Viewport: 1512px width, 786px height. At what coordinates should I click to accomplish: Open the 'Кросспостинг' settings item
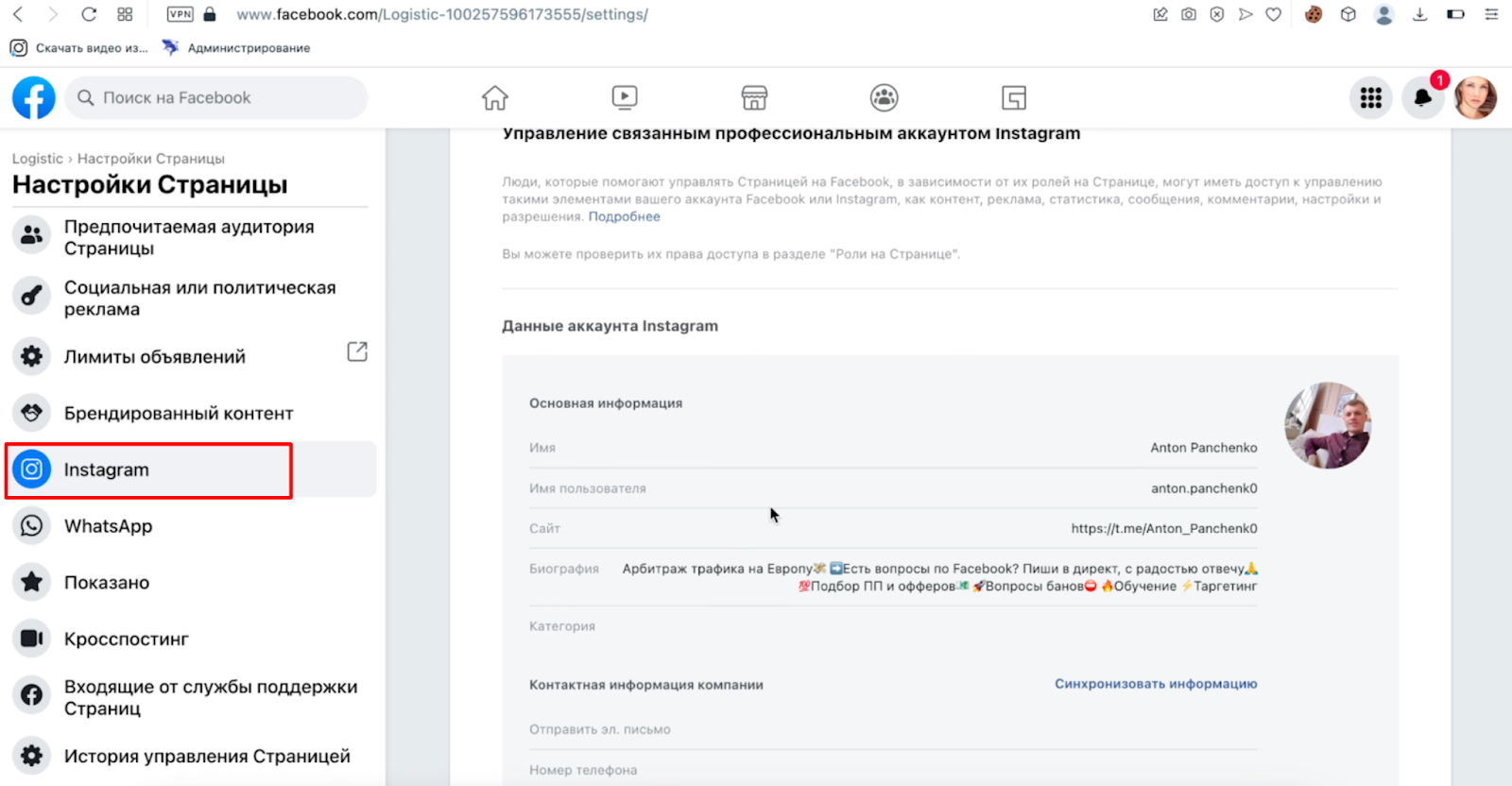coord(191,639)
